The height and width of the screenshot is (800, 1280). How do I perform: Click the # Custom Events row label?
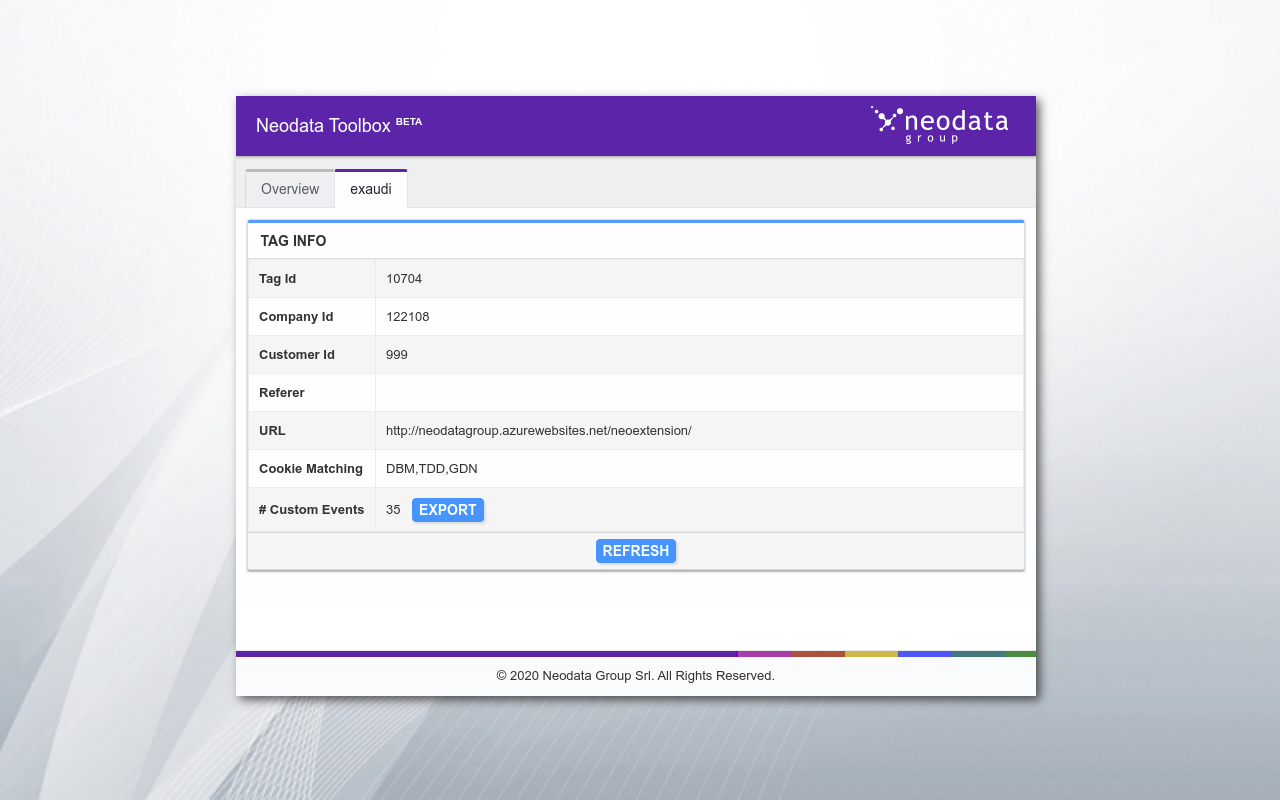tap(312, 510)
